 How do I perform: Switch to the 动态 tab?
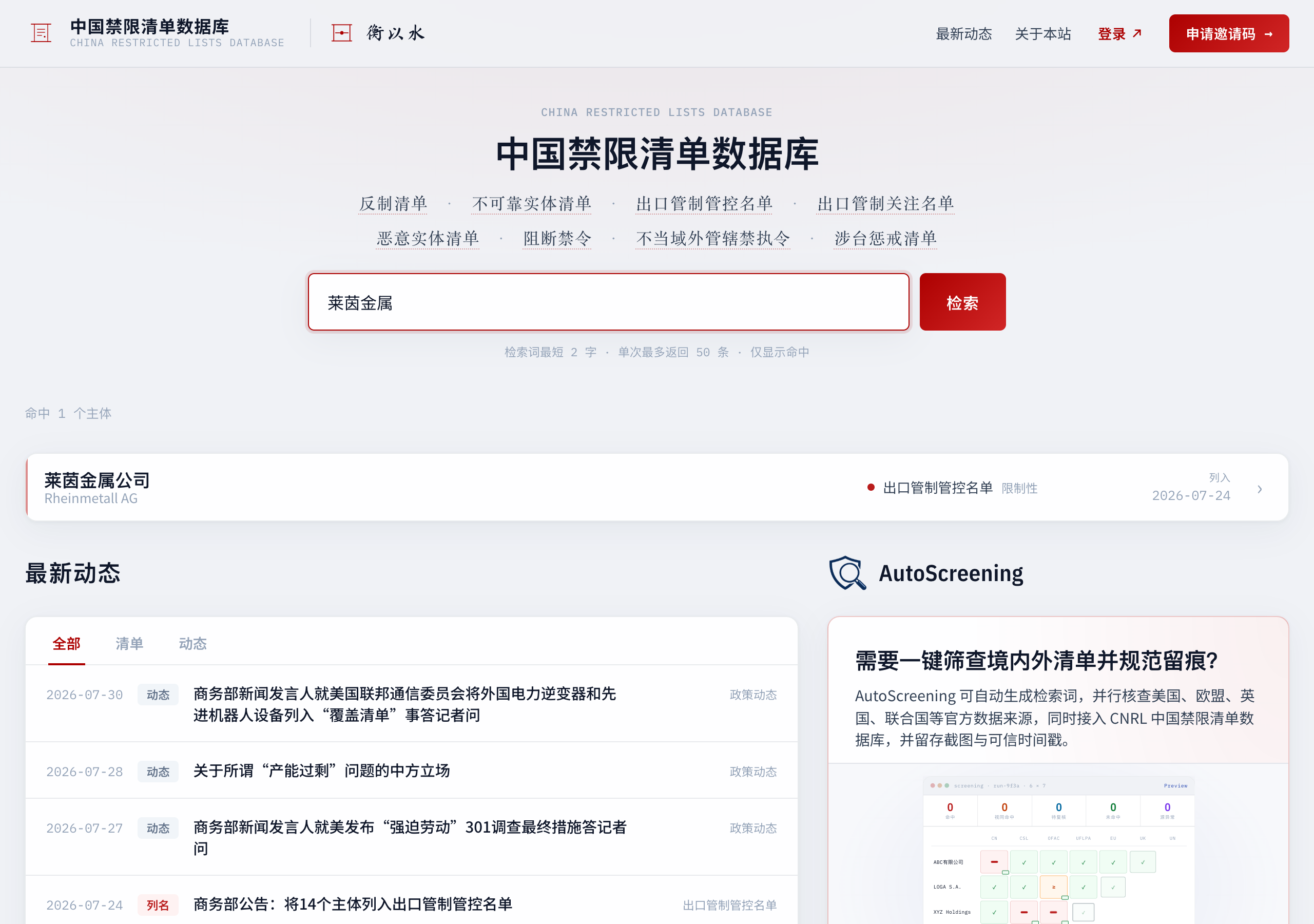coord(193,644)
